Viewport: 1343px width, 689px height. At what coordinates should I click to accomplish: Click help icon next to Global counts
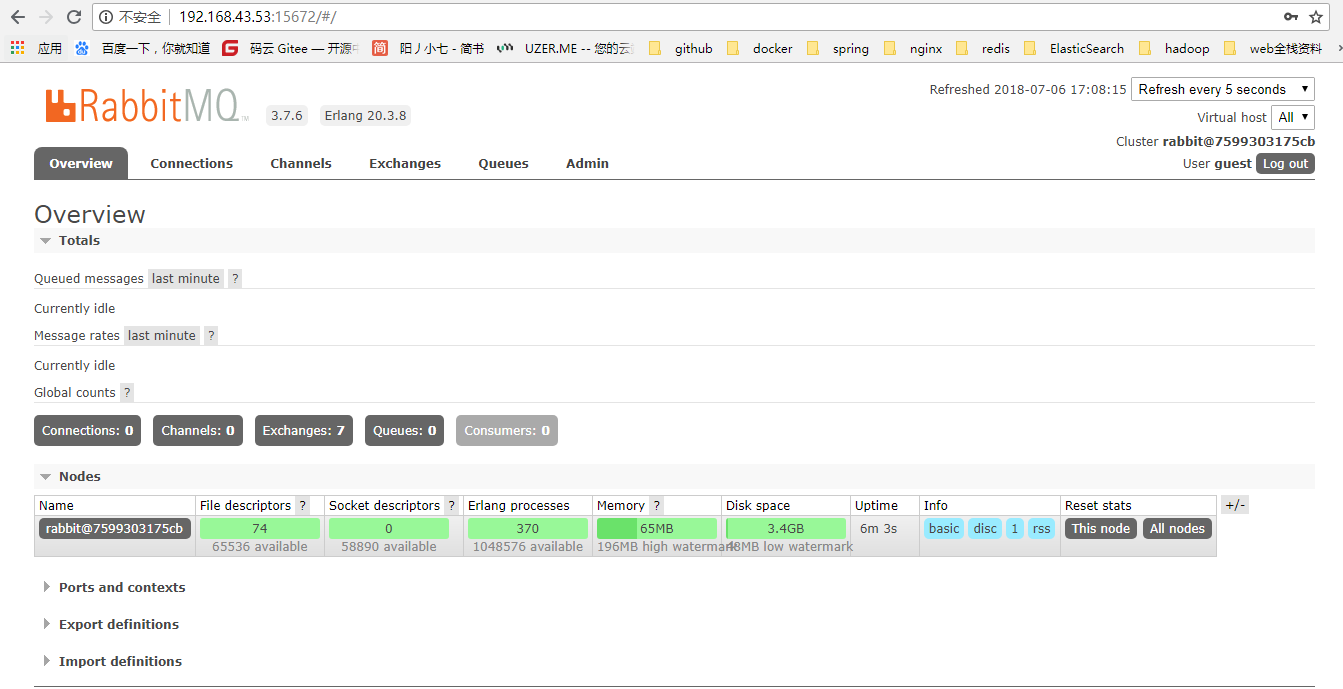coord(127,393)
